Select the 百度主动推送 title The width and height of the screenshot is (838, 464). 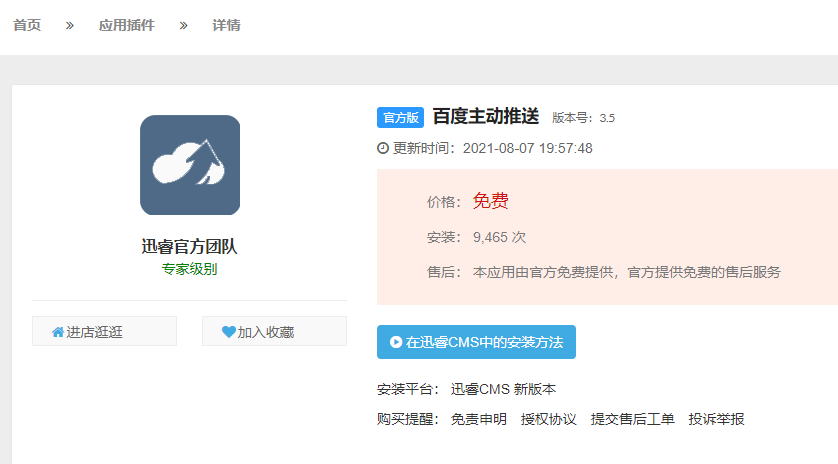(x=485, y=116)
